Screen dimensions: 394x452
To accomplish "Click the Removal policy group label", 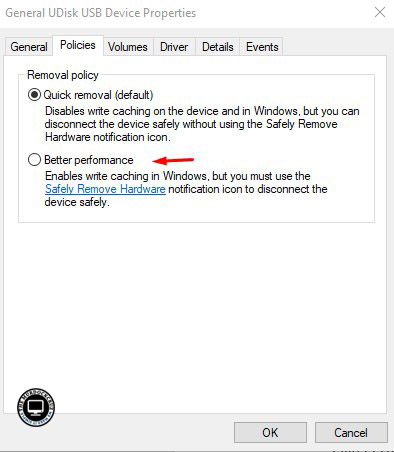I will click(63, 75).
